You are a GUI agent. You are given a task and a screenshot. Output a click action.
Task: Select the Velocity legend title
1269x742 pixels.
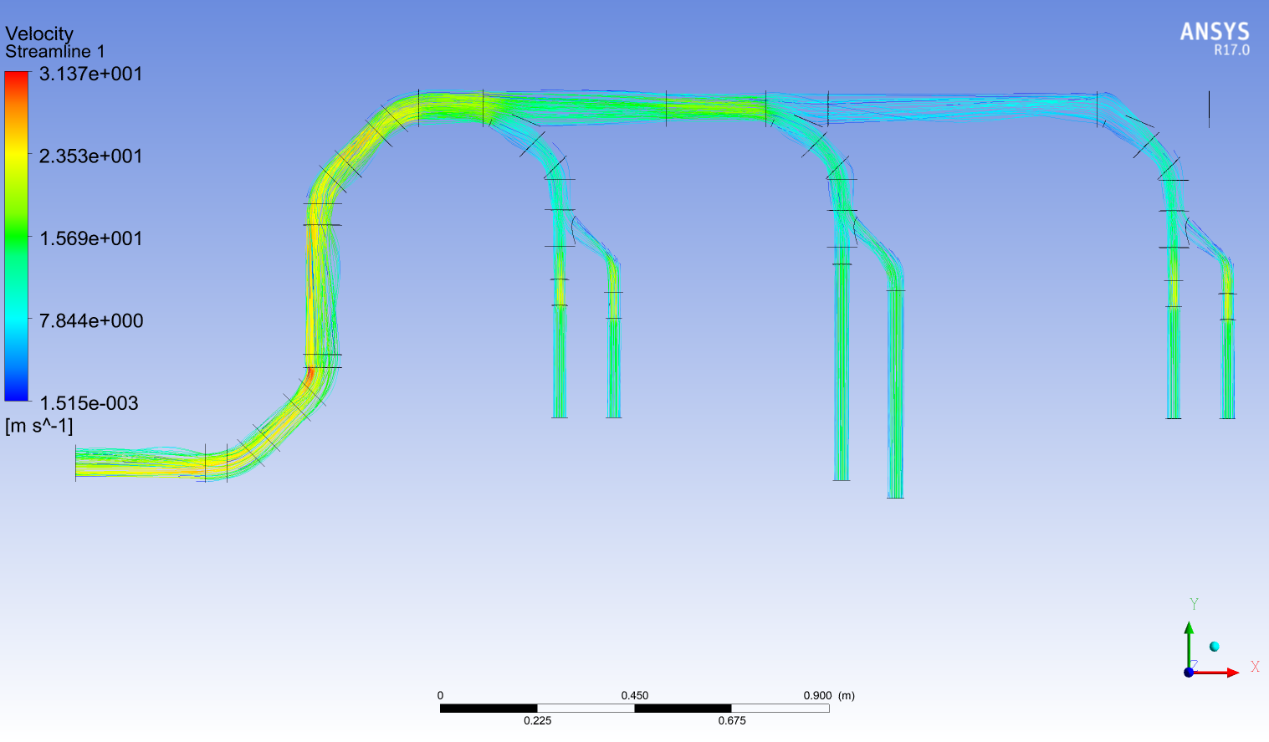click(39, 35)
